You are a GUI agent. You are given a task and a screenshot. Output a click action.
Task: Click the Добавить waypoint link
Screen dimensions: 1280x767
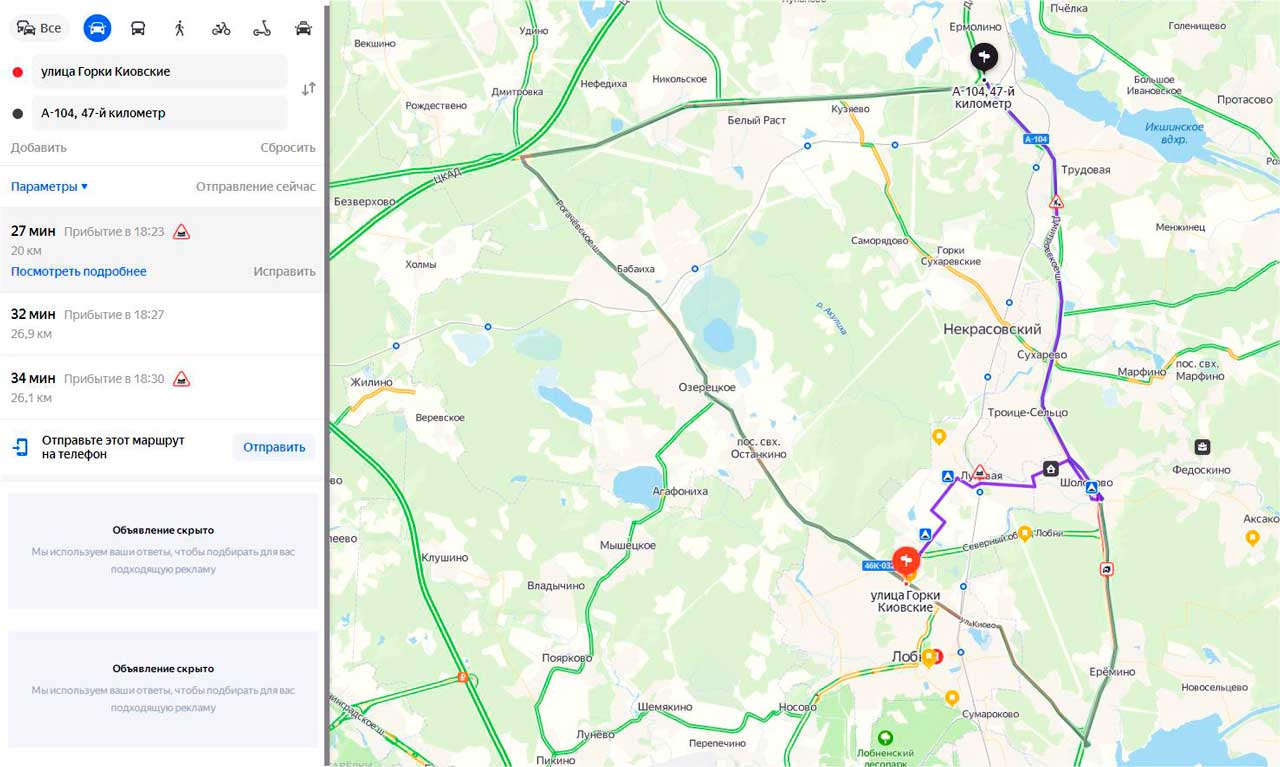[x=39, y=148]
